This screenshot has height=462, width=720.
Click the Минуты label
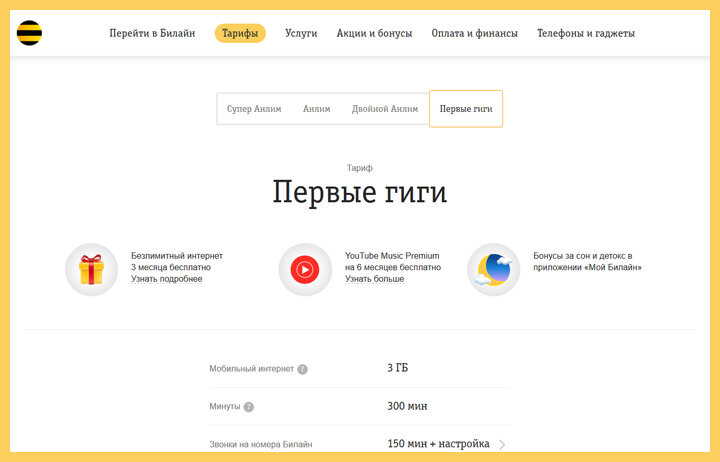[x=225, y=406]
